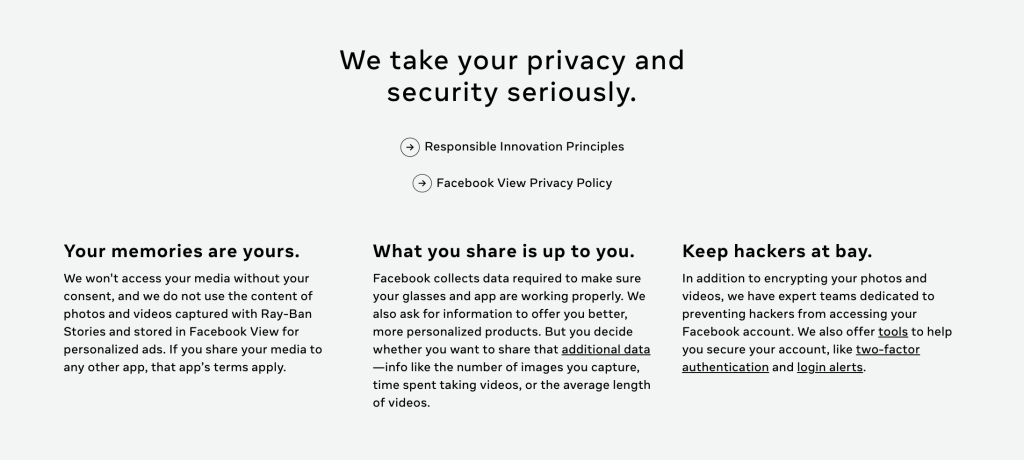Click the main privacy and security headline

(x=511, y=76)
